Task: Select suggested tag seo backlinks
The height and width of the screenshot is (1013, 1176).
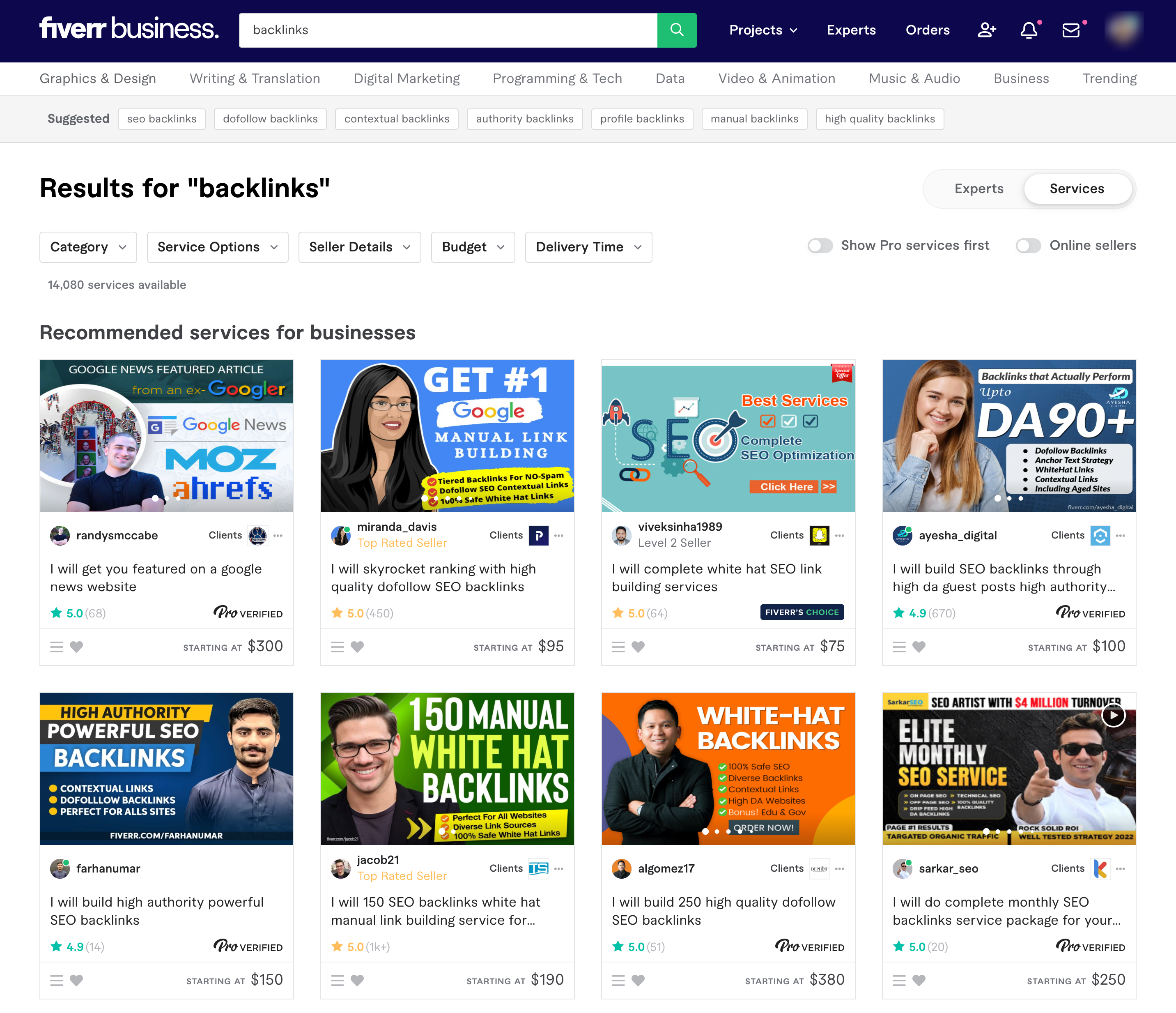Action: (x=162, y=119)
